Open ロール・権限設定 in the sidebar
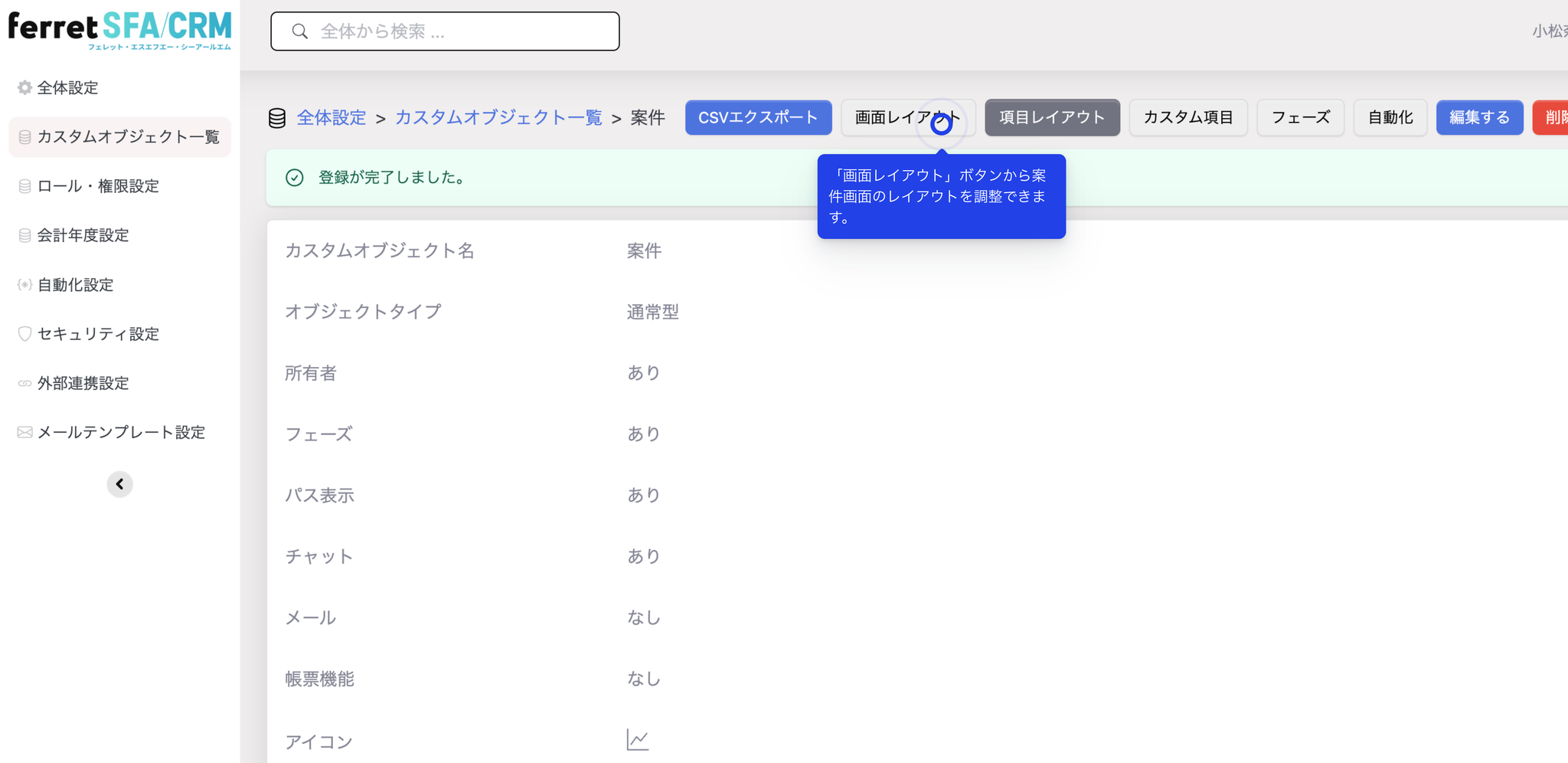The image size is (1568, 763). click(x=119, y=186)
